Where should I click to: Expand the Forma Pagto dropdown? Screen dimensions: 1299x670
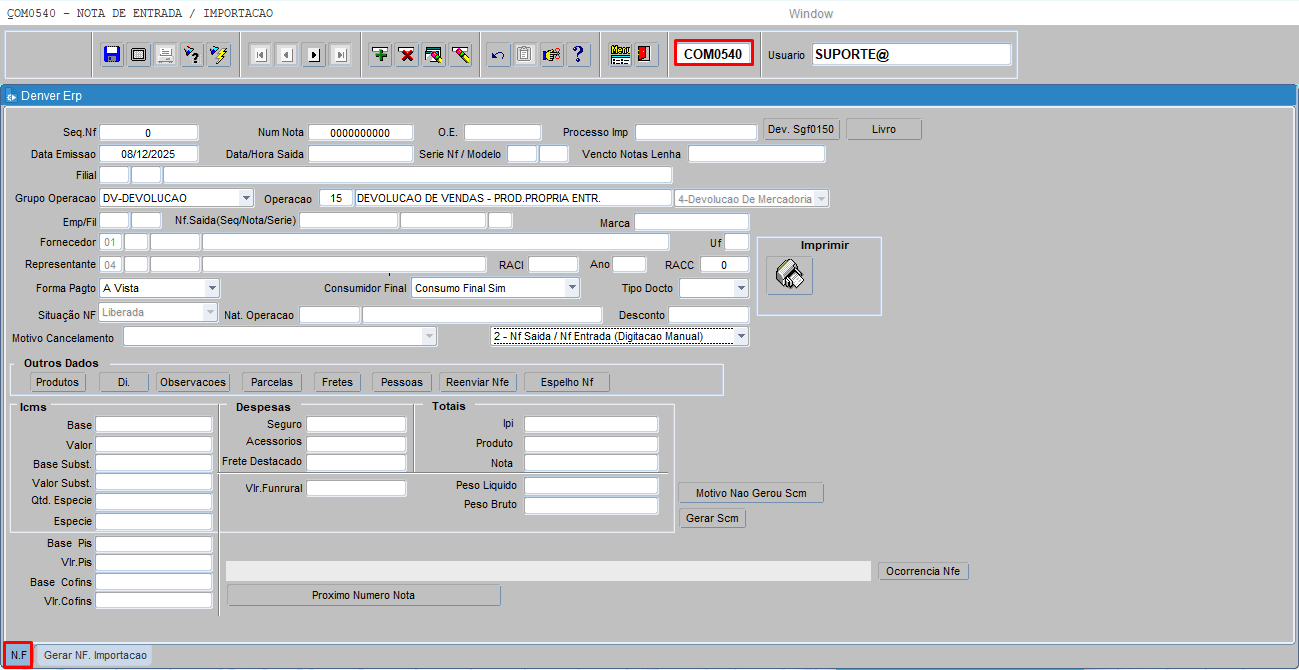pos(211,288)
